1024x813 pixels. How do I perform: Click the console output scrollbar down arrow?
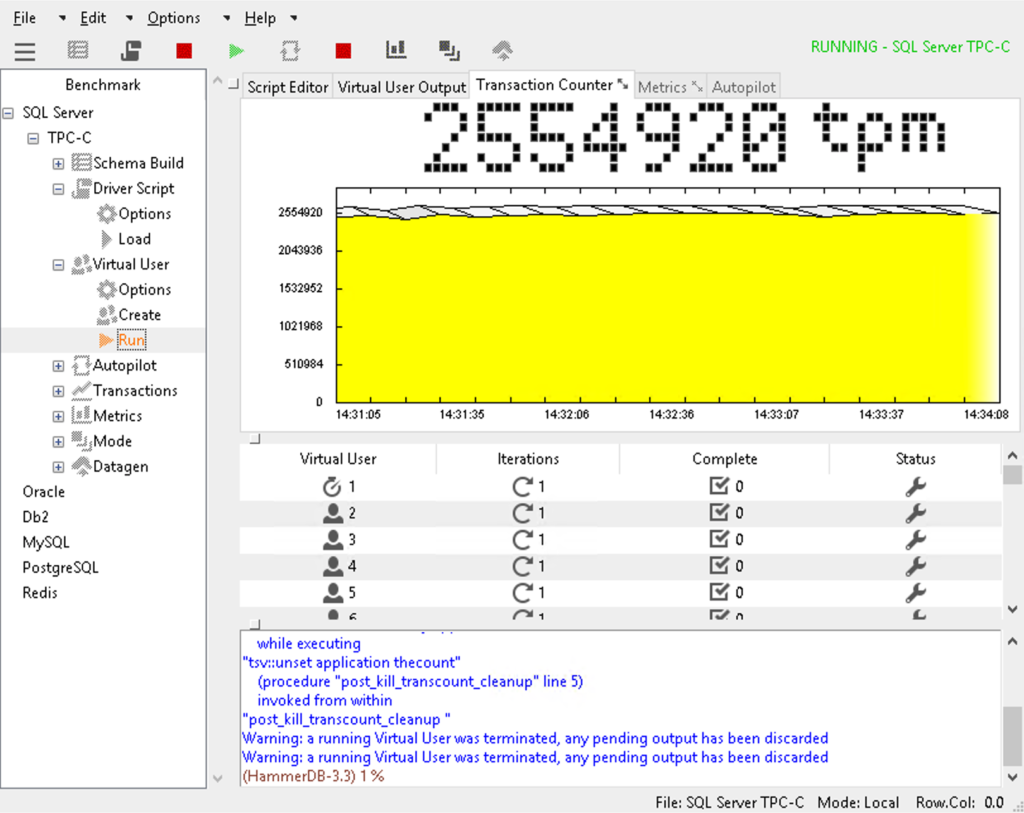[1012, 777]
